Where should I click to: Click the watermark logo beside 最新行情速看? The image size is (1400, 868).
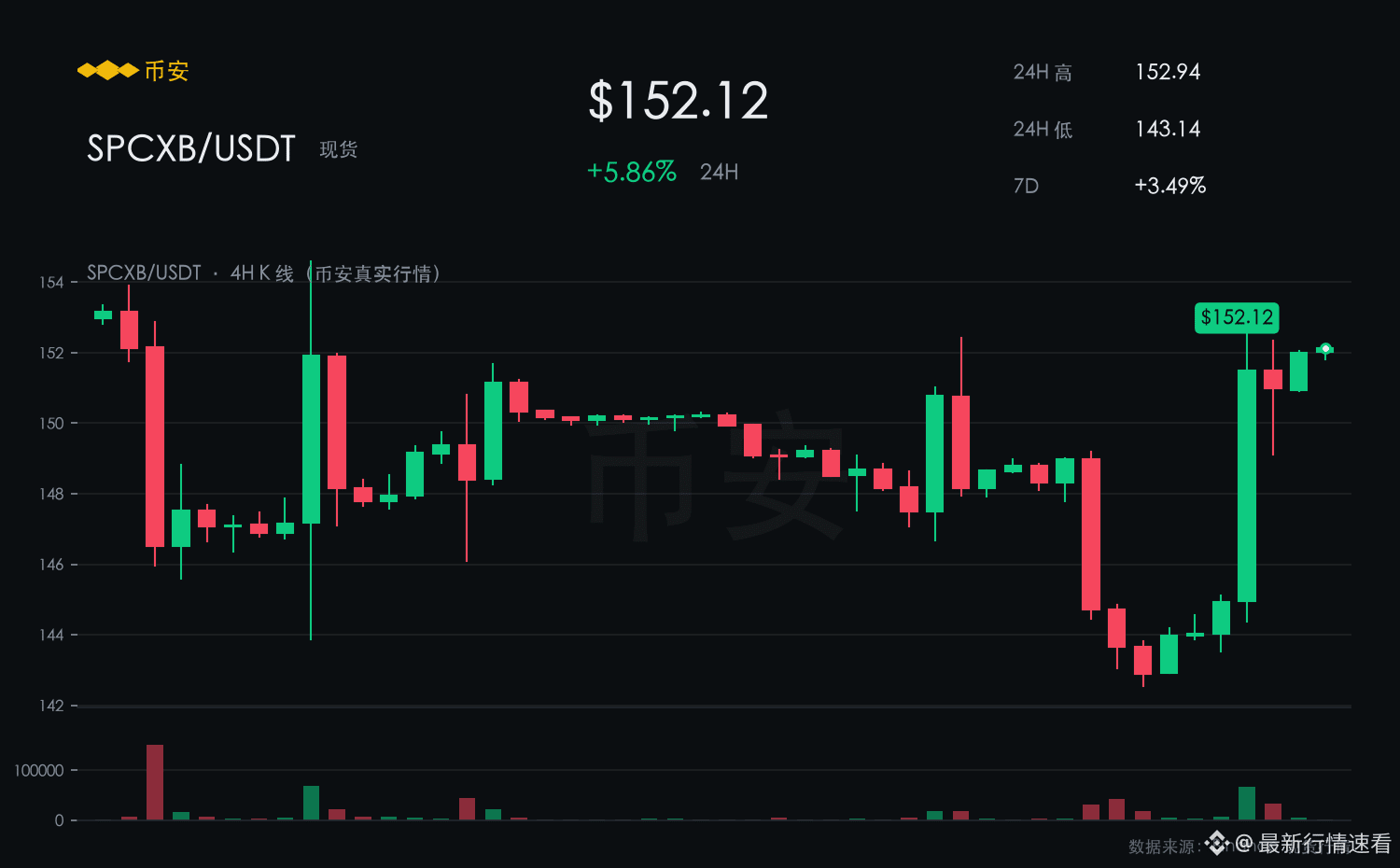tap(1216, 843)
